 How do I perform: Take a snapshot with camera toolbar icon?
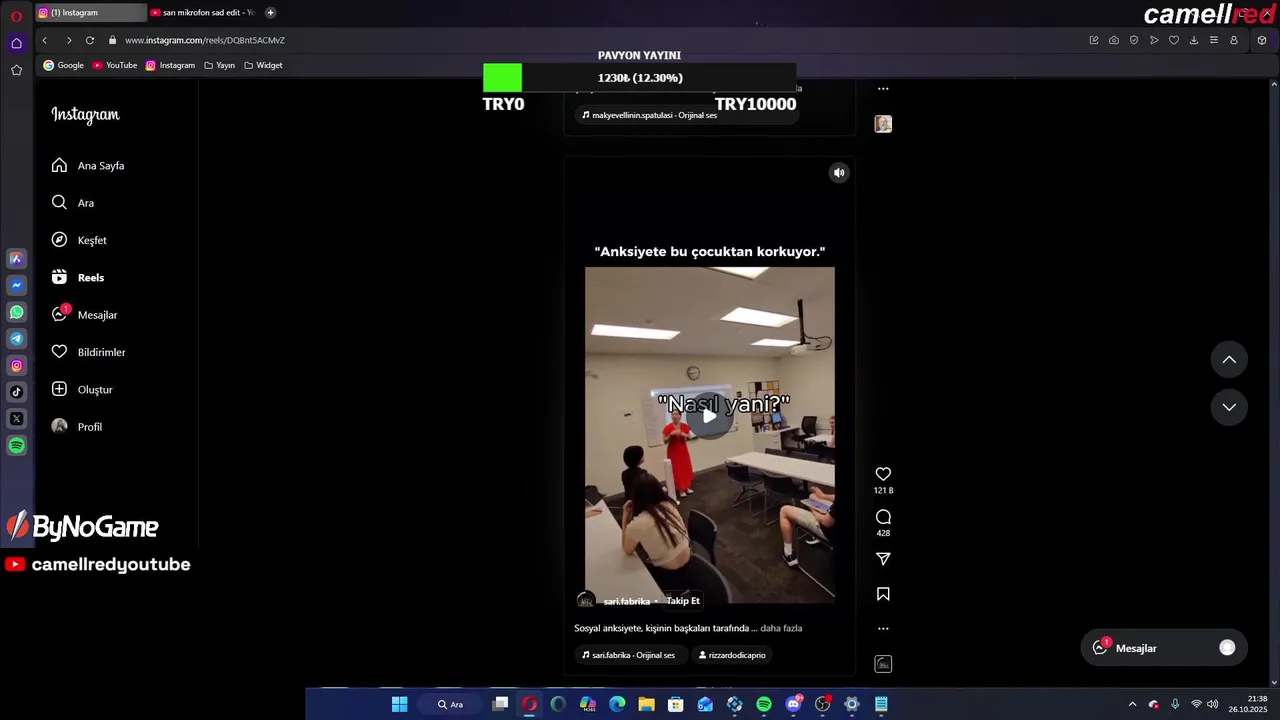coord(1114,40)
